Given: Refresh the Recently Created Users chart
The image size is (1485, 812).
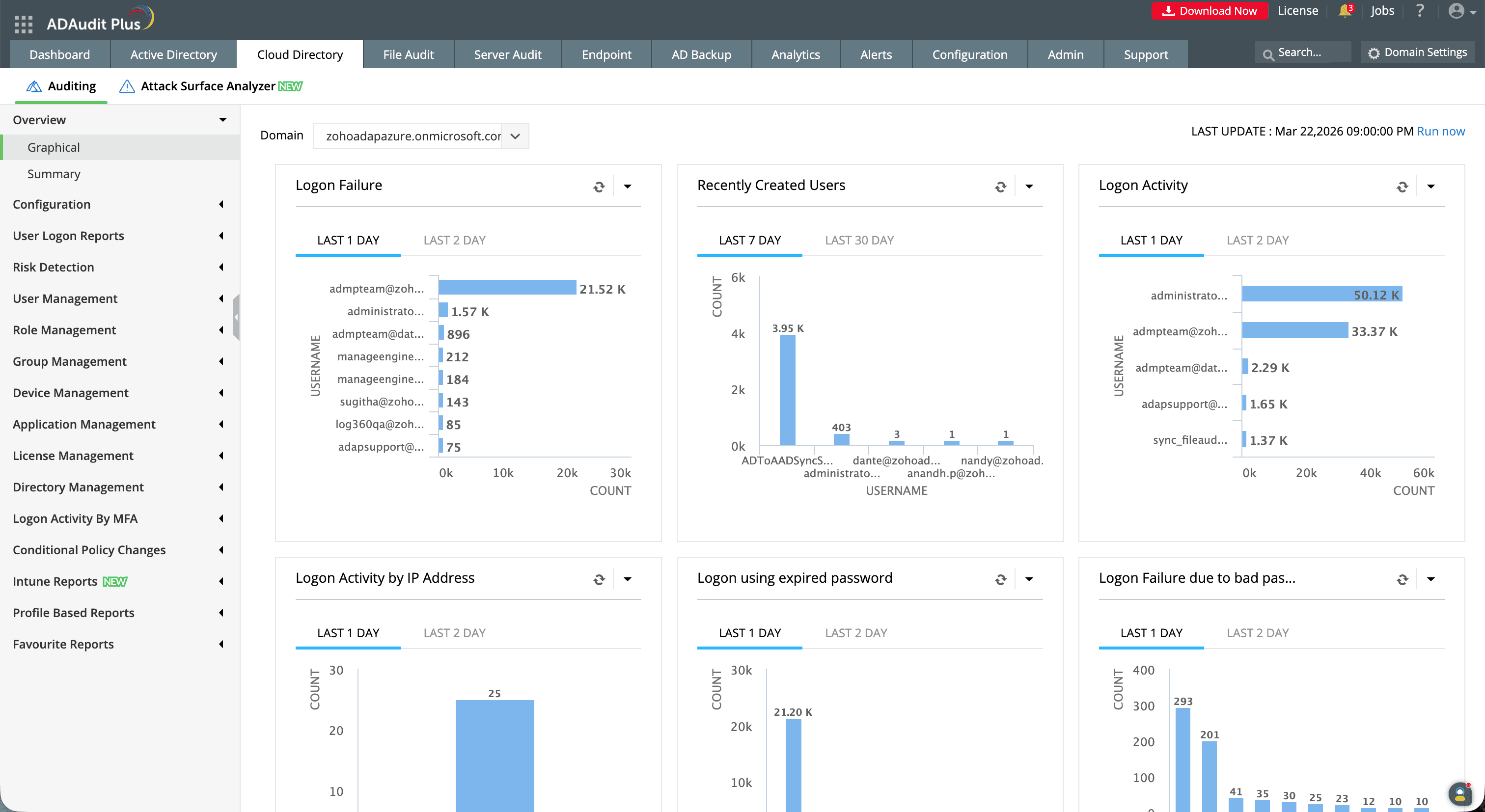Looking at the screenshot, I should pos(1000,186).
